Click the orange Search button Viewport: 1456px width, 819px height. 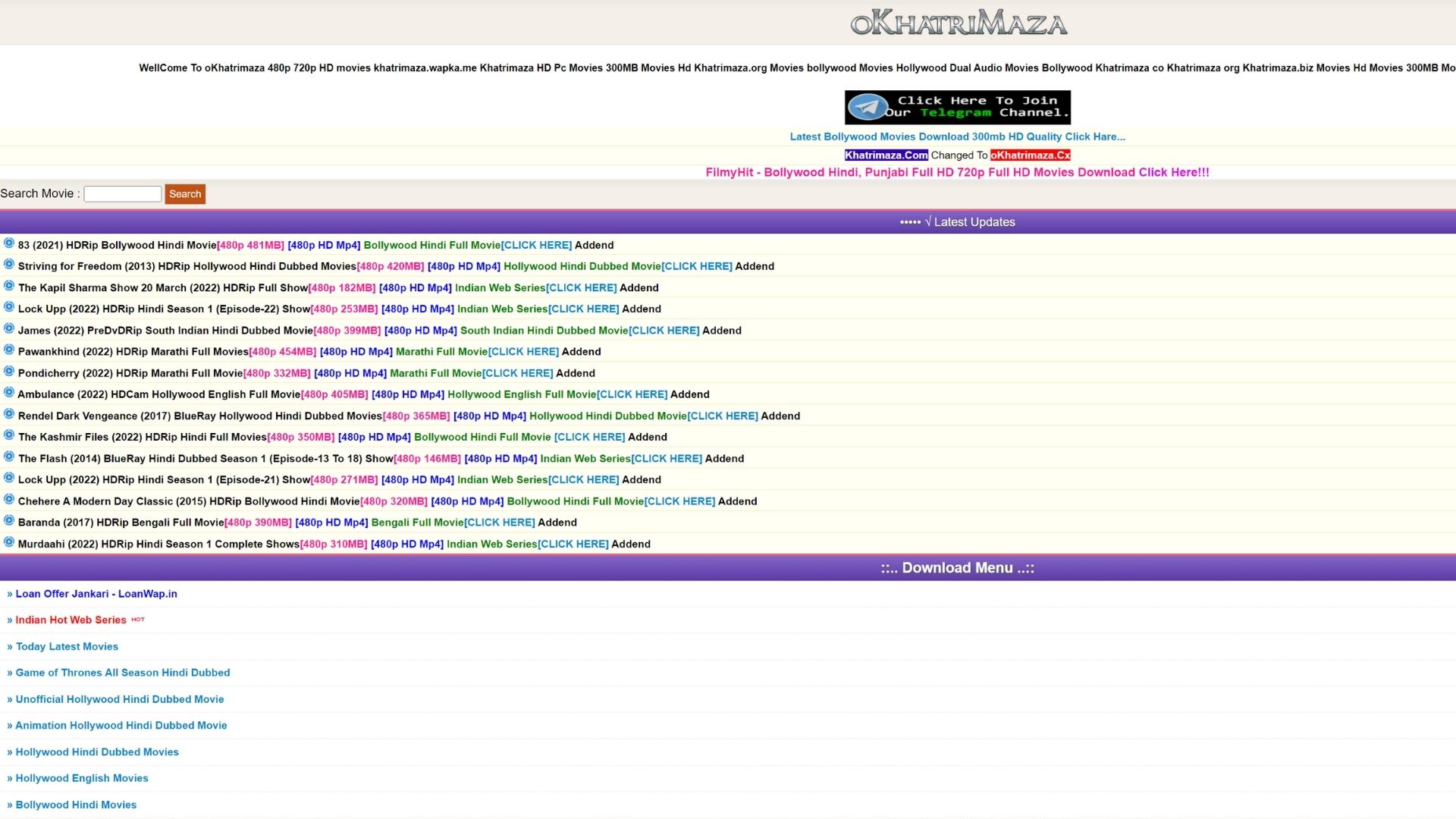pyautogui.click(x=185, y=194)
